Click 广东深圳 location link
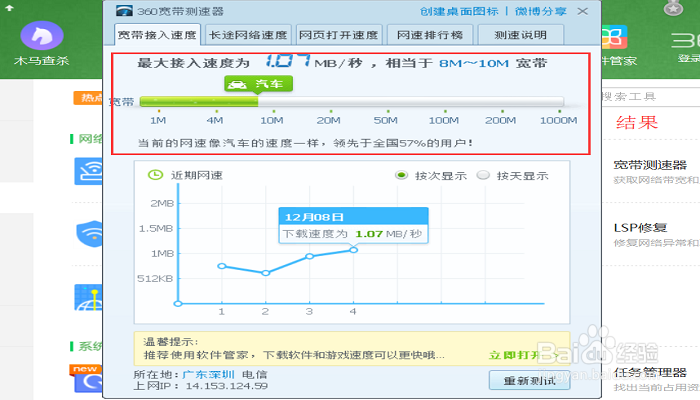Viewport: 700px width, 400px height. [x=208, y=374]
